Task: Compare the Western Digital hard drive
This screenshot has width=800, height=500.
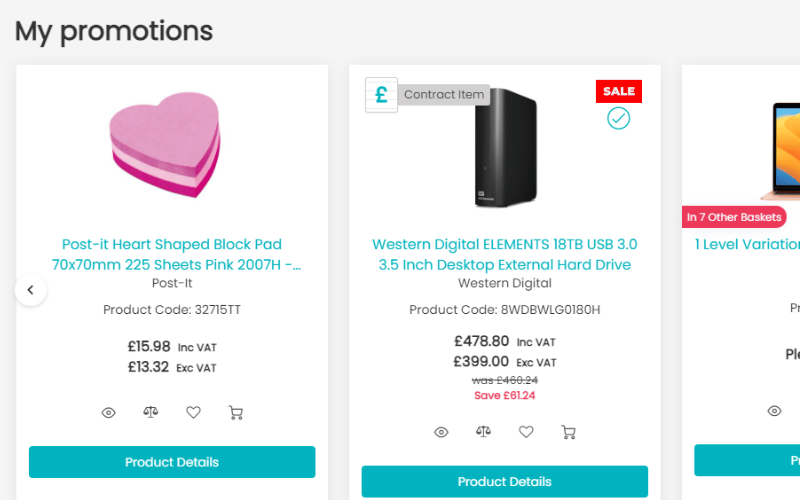Action: (x=484, y=432)
